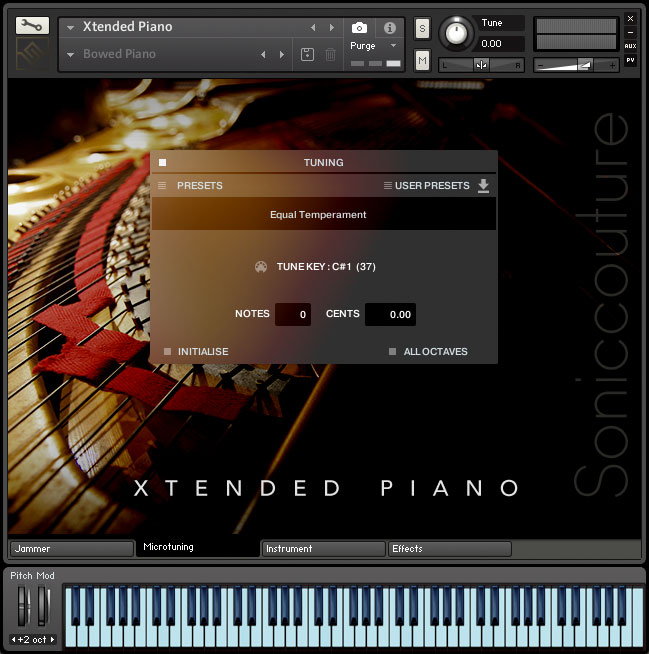649x654 pixels.
Task: Expand the Xtended Piano instrument dropdown arrow
Action: (x=70, y=28)
